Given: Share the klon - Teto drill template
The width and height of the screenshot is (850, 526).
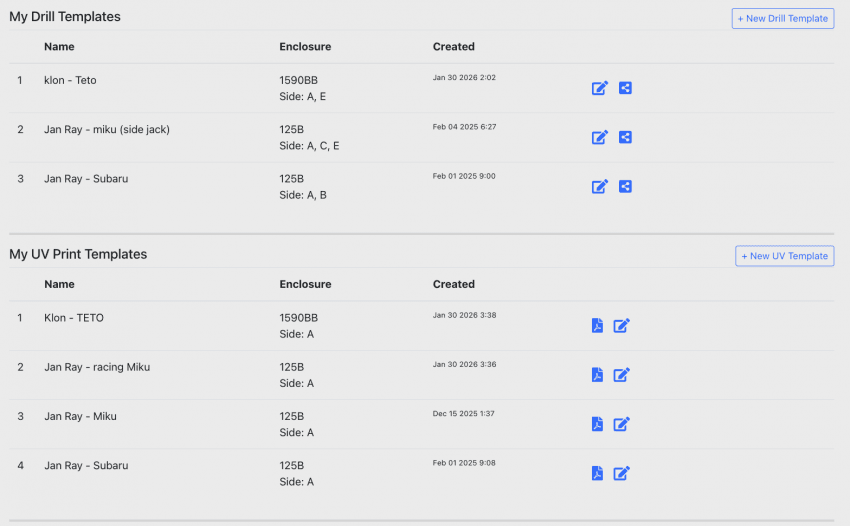Looking at the screenshot, I should (625, 88).
